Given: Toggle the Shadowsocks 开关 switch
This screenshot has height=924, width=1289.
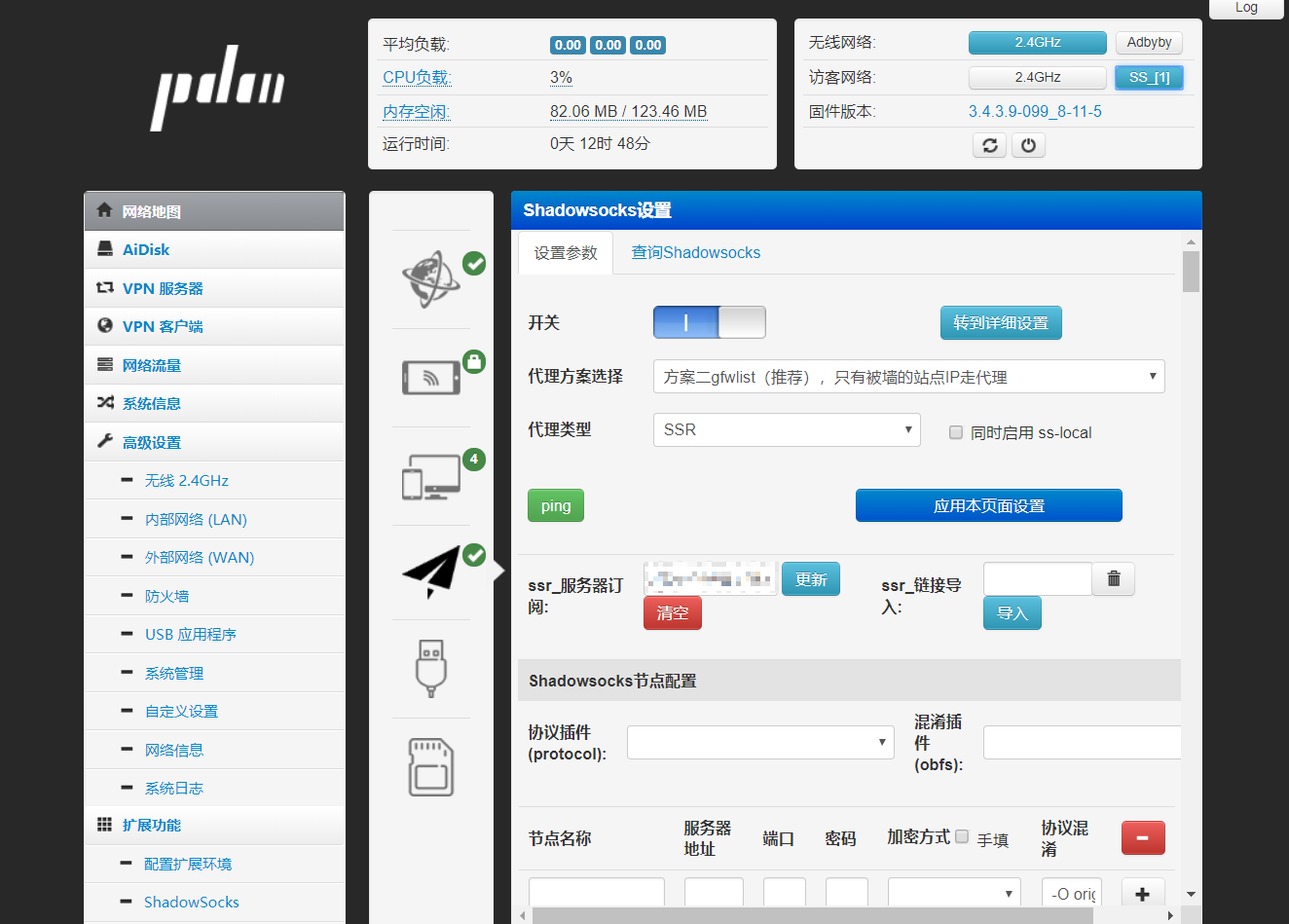Looking at the screenshot, I should 709,322.
